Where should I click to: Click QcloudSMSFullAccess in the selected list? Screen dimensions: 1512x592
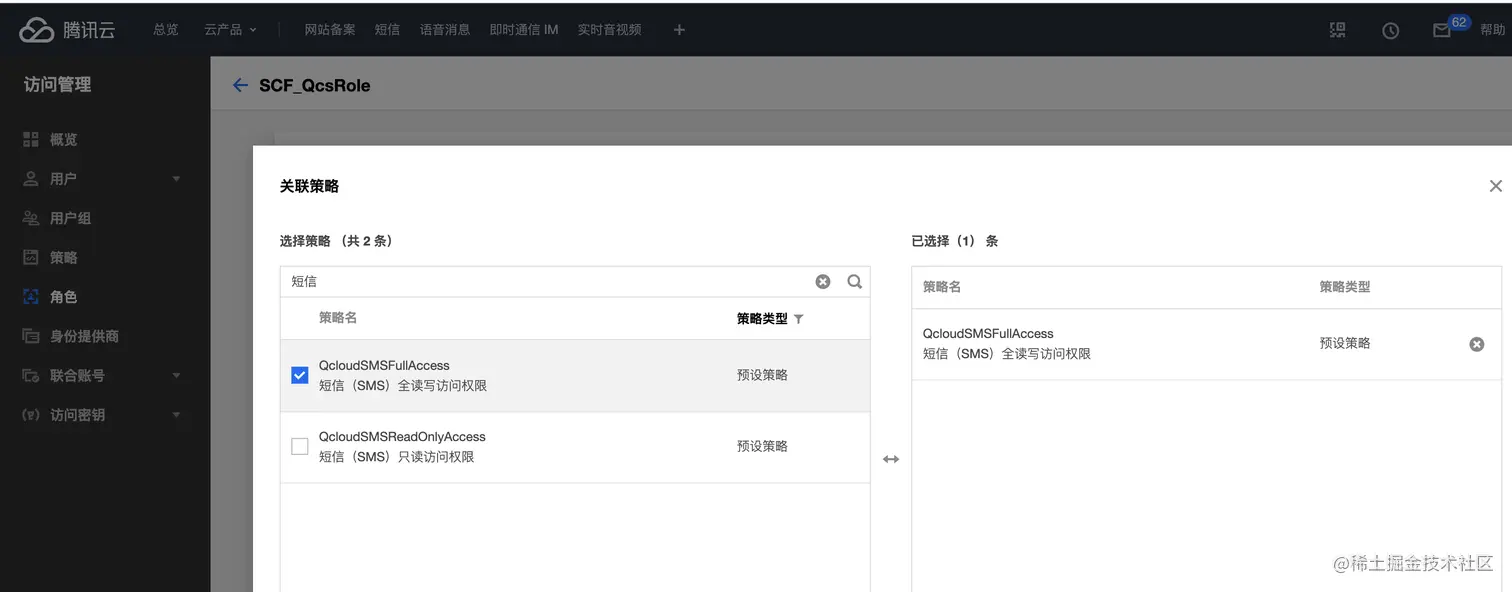(x=988, y=334)
